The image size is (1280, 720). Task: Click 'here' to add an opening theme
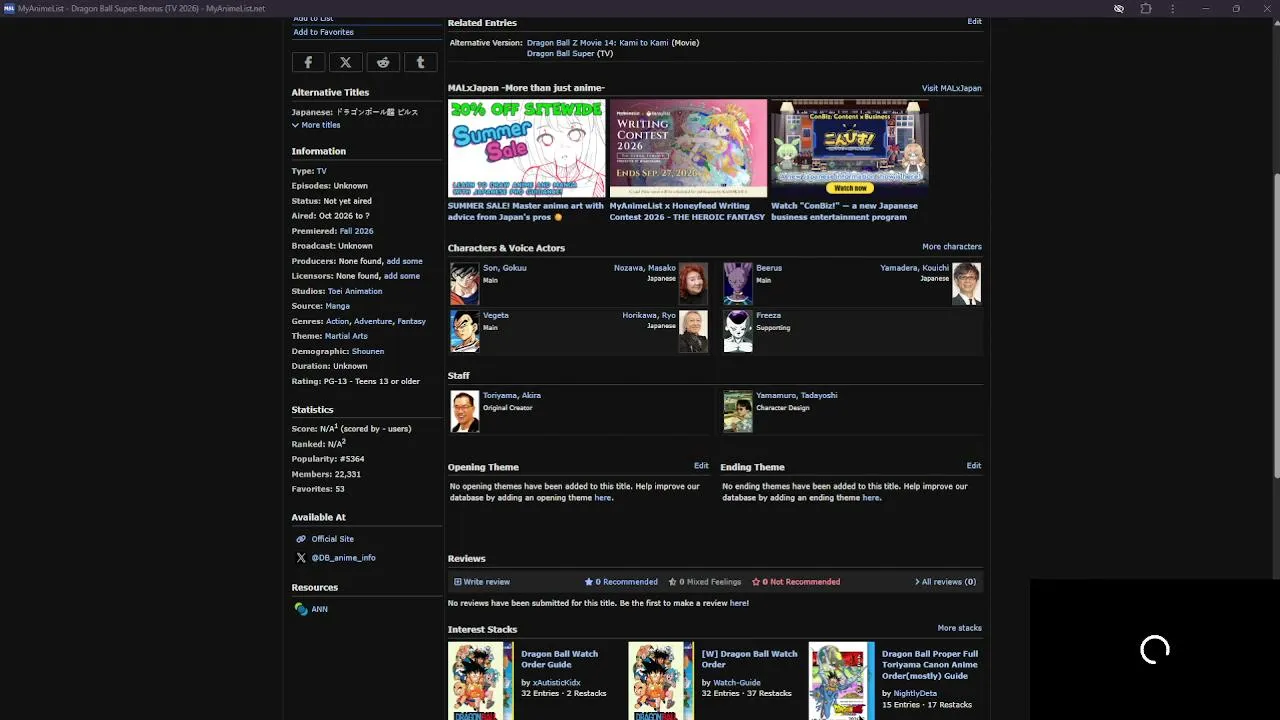[x=603, y=498]
